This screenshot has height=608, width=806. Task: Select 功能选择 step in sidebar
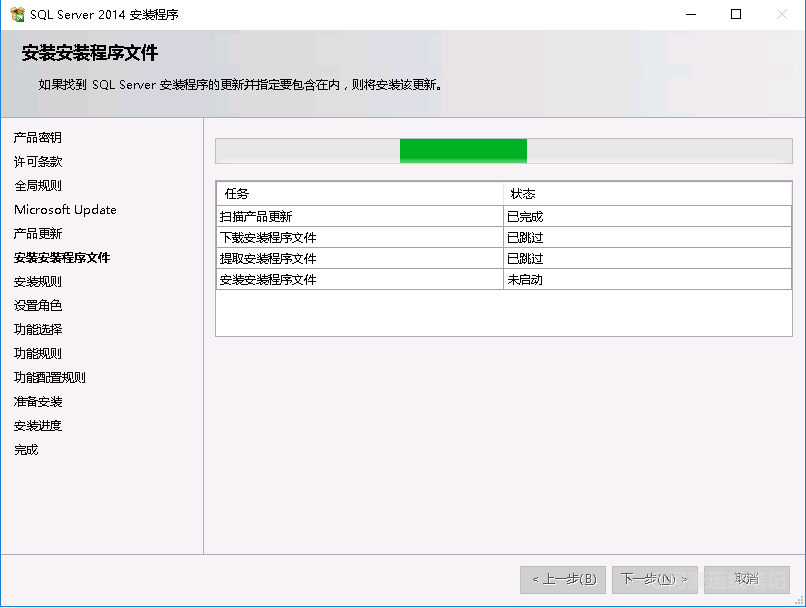pos(38,330)
